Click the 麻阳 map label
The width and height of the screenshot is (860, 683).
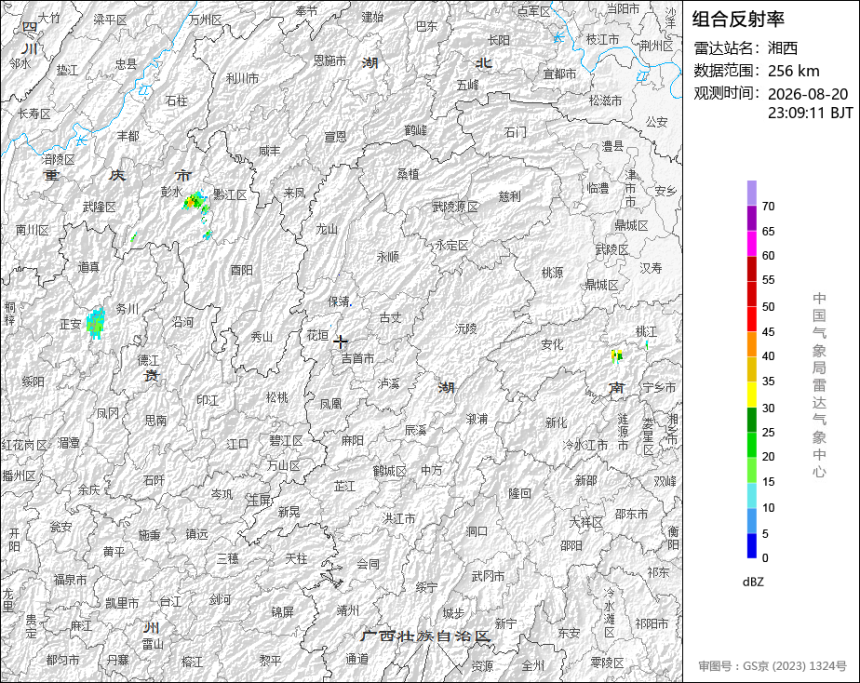coord(352,440)
